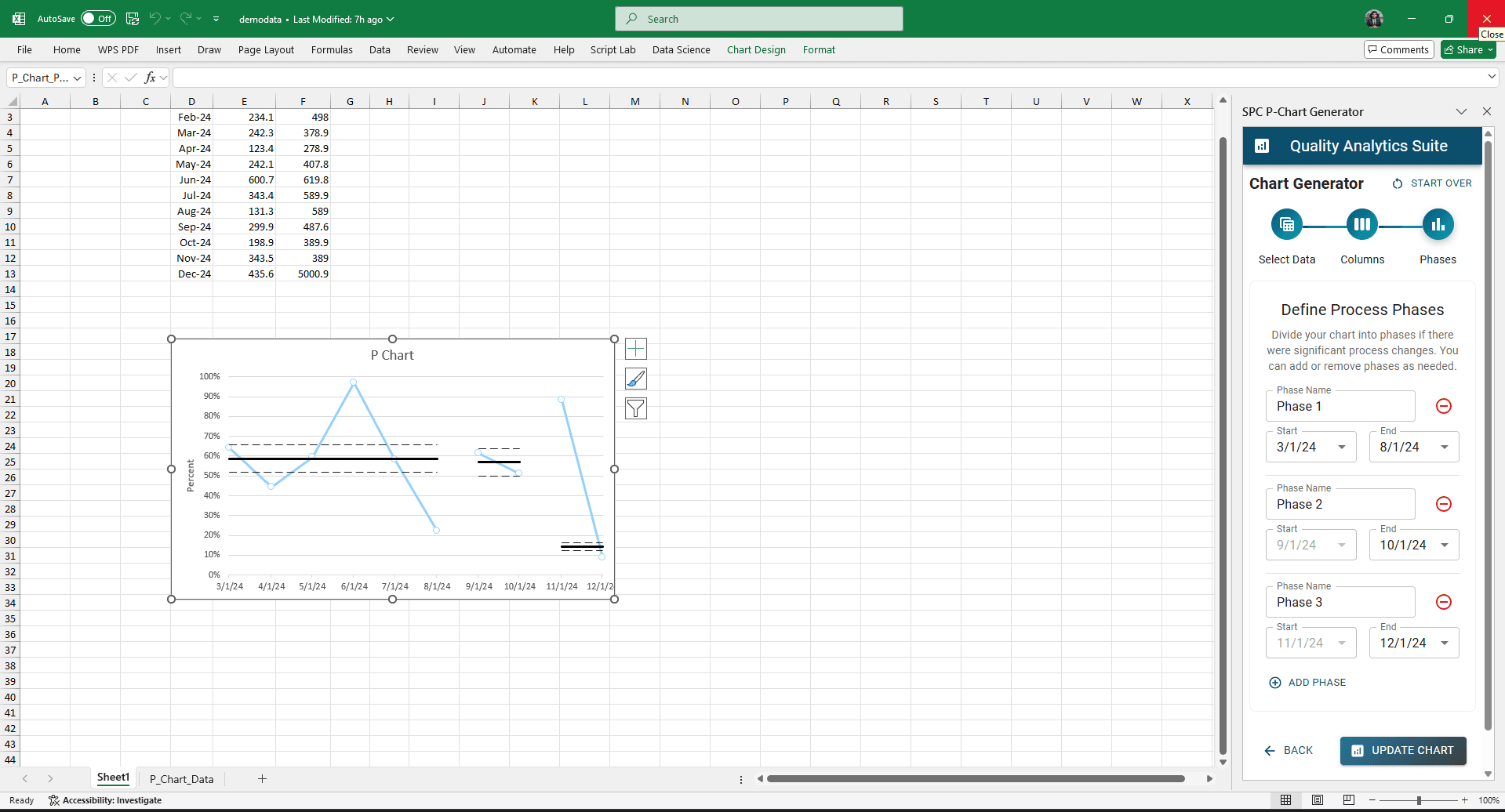Open the Script Lab tab
This screenshot has width=1505, height=812.
[x=613, y=49]
